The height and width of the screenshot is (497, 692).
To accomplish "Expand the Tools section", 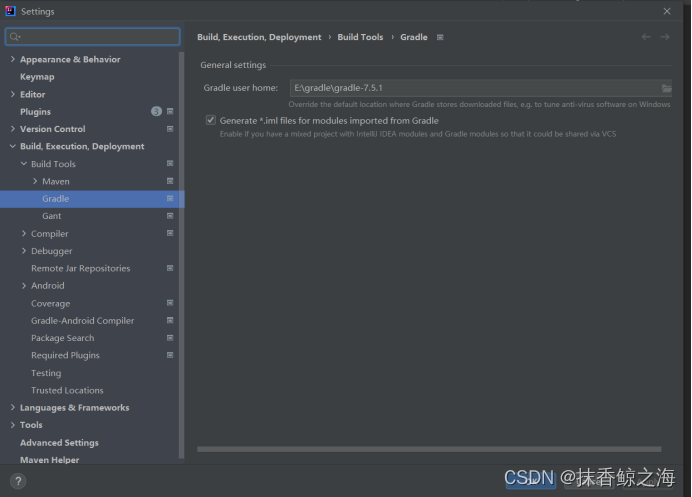I will [x=12, y=425].
